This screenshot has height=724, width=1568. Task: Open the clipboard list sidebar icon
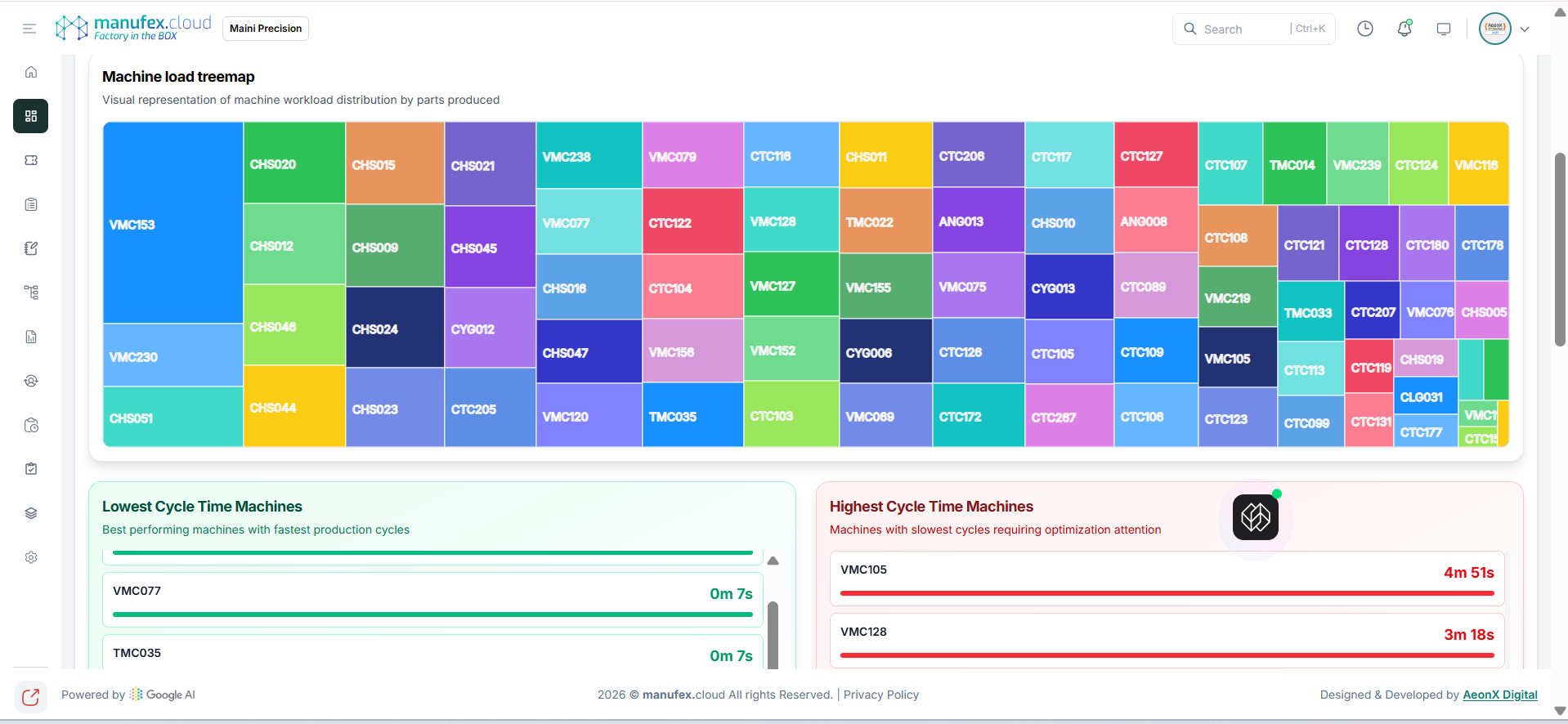31,204
